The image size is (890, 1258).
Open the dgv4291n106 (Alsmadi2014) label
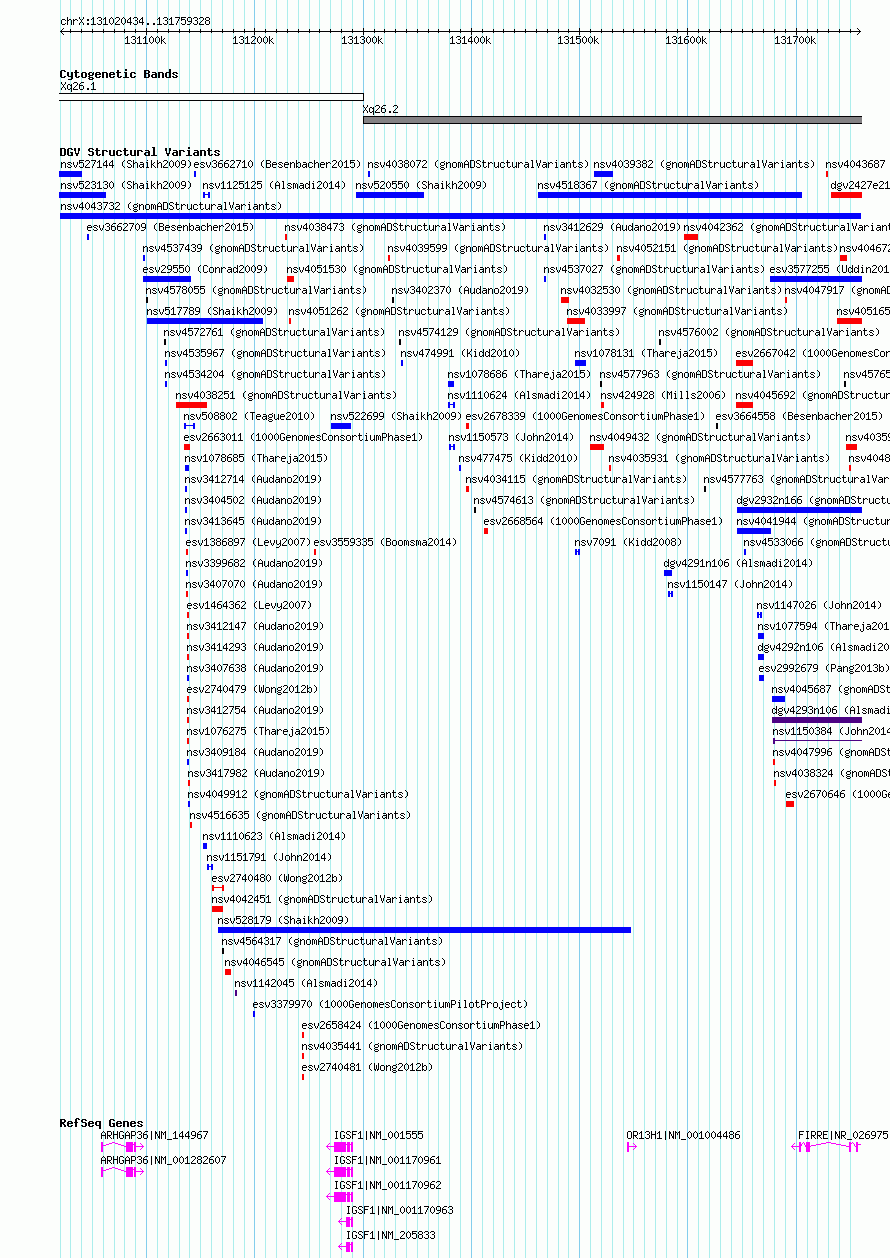738,563
